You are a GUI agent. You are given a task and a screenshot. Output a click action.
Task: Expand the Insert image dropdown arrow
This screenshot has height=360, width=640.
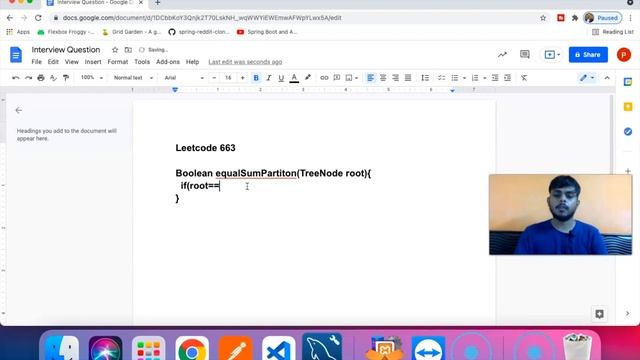coord(356,78)
